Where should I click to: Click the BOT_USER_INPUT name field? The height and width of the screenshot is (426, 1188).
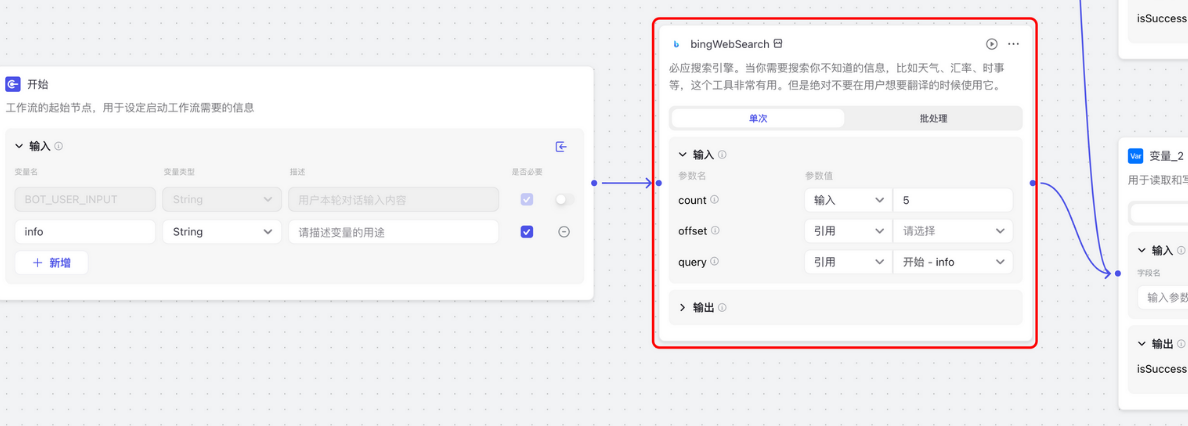85,199
